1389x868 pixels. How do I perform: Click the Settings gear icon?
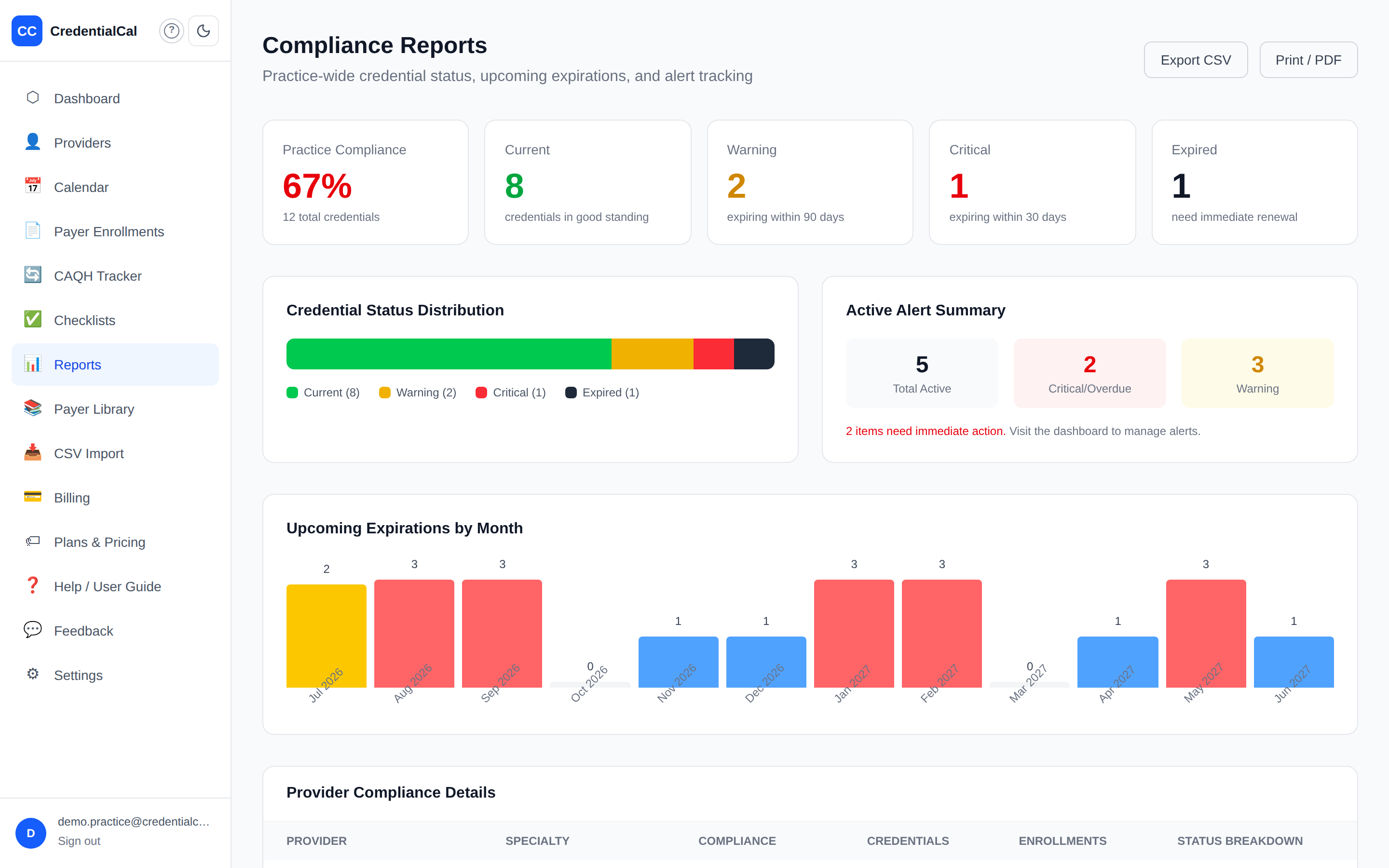coord(33,675)
